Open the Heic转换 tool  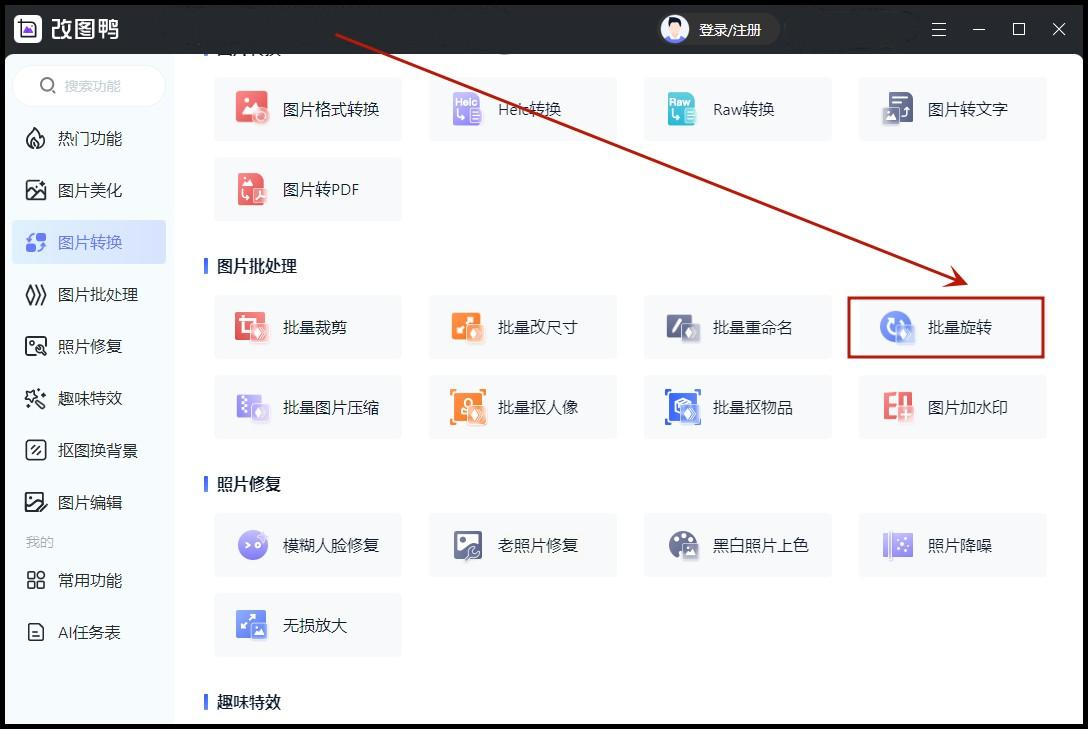coord(522,109)
